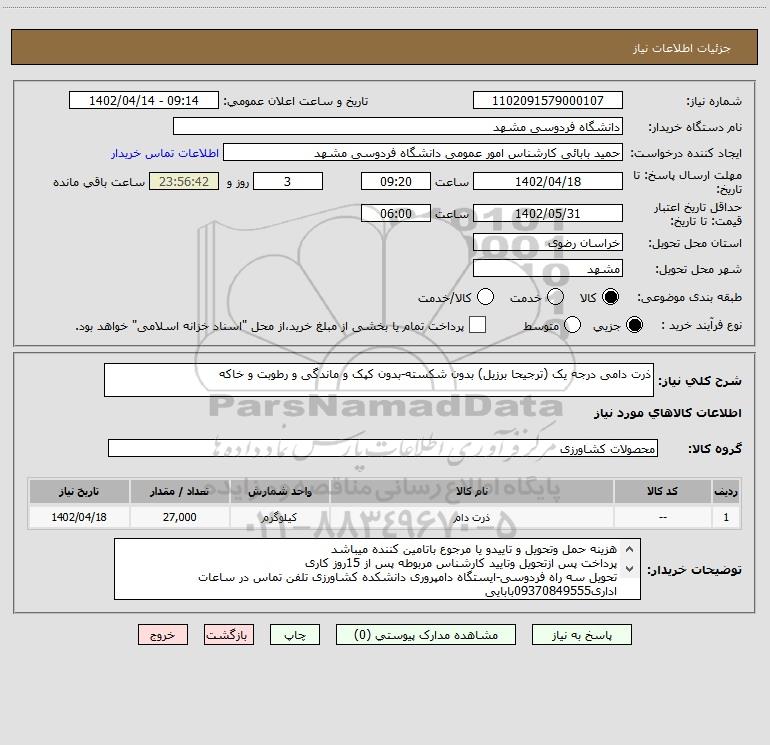Click the مشاهده مدارک پیوستی (0) button

click(426, 635)
